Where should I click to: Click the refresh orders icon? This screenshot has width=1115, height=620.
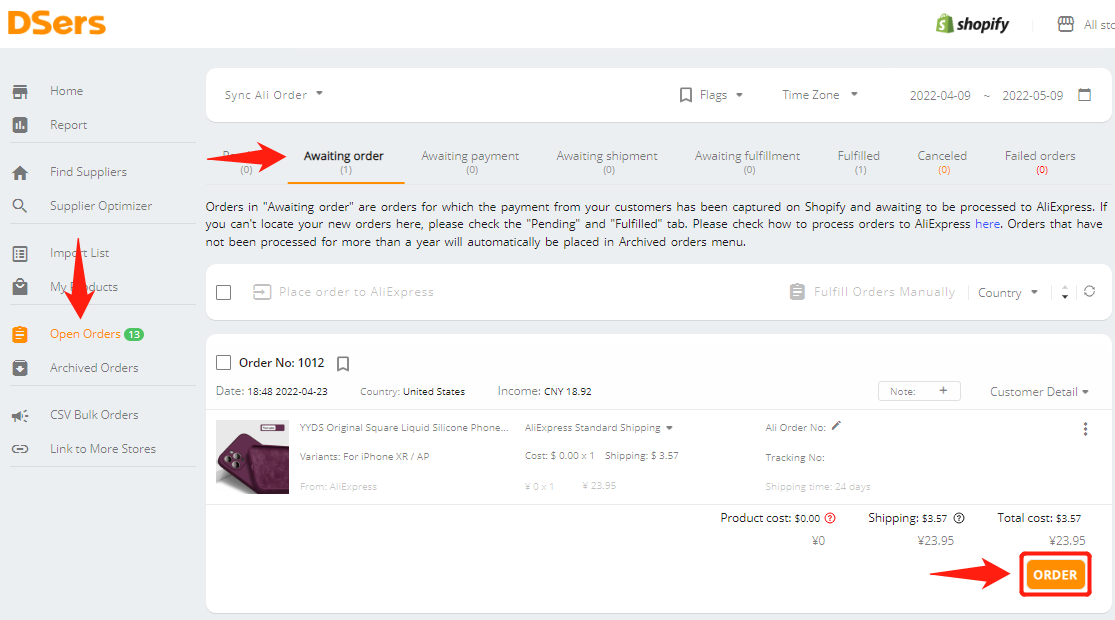click(x=1089, y=292)
